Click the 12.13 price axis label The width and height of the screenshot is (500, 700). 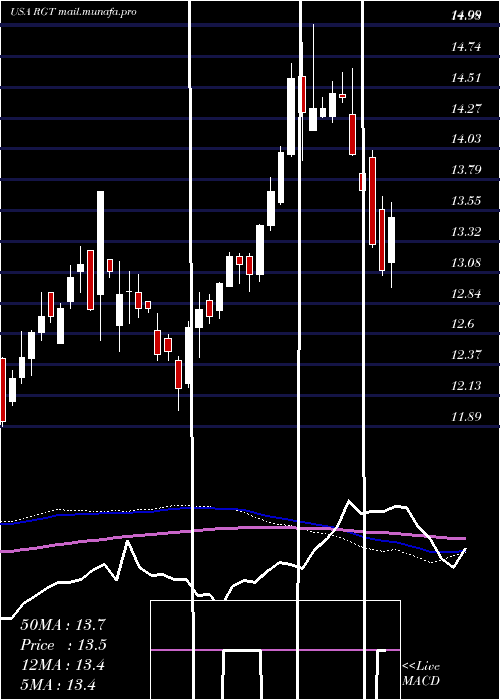click(466, 386)
